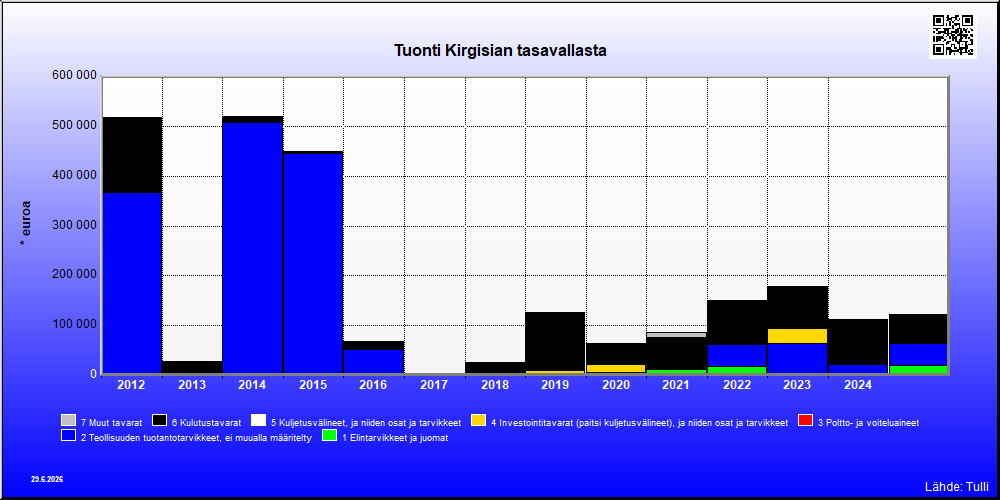1000x500 pixels.
Task: Click the yellow '4 Investointitavarat' legend swatch
Action: (x=478, y=421)
